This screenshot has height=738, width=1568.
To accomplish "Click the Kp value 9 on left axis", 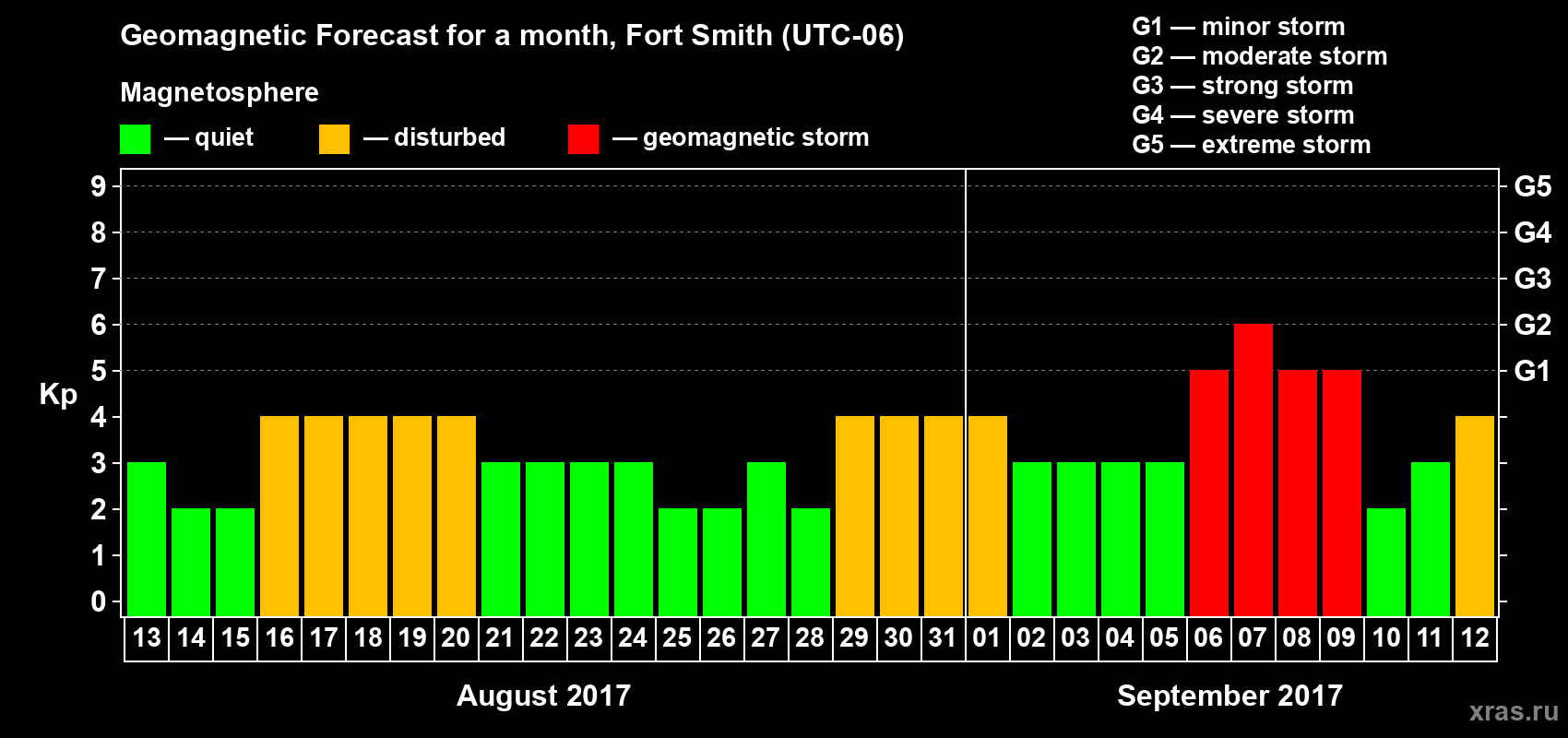I will click(x=99, y=186).
